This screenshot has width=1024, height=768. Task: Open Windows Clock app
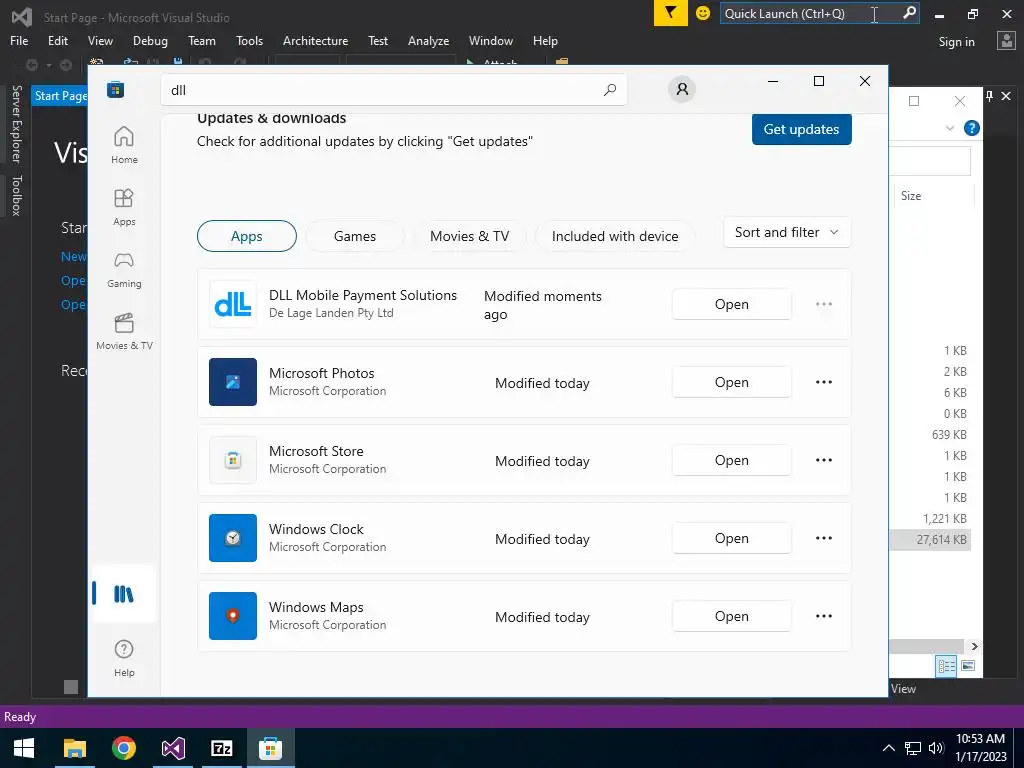tap(731, 538)
